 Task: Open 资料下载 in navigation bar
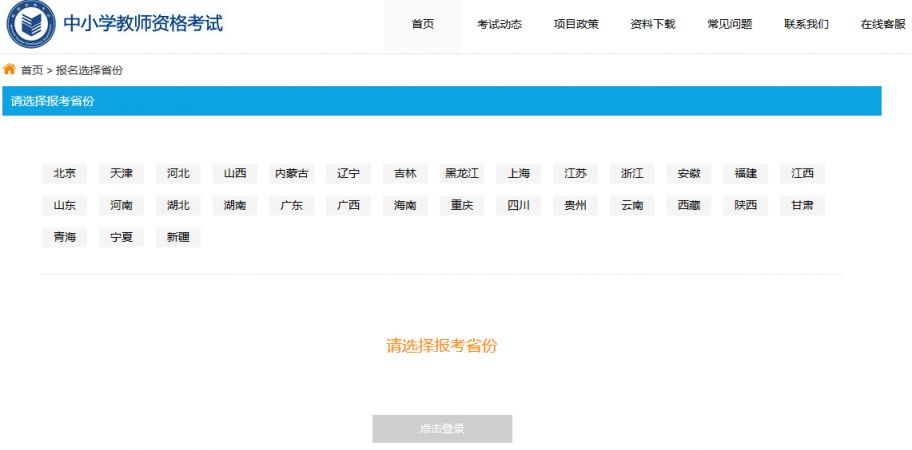click(653, 24)
